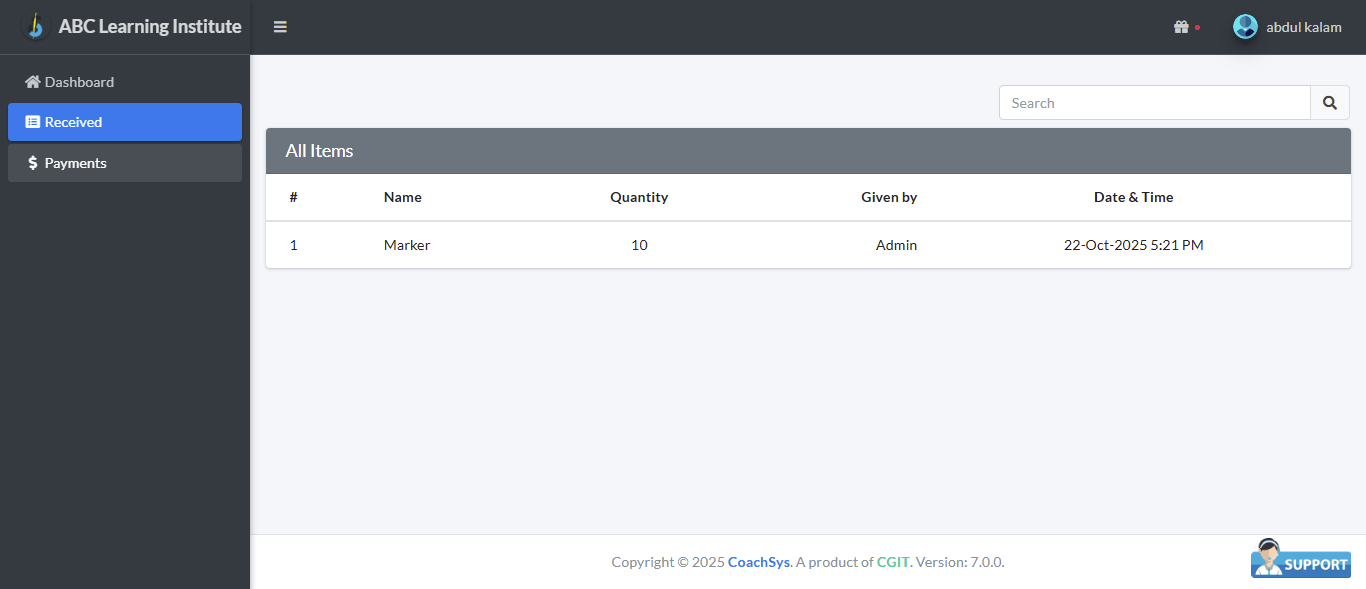Click the Date & Time column header

point(1133,197)
